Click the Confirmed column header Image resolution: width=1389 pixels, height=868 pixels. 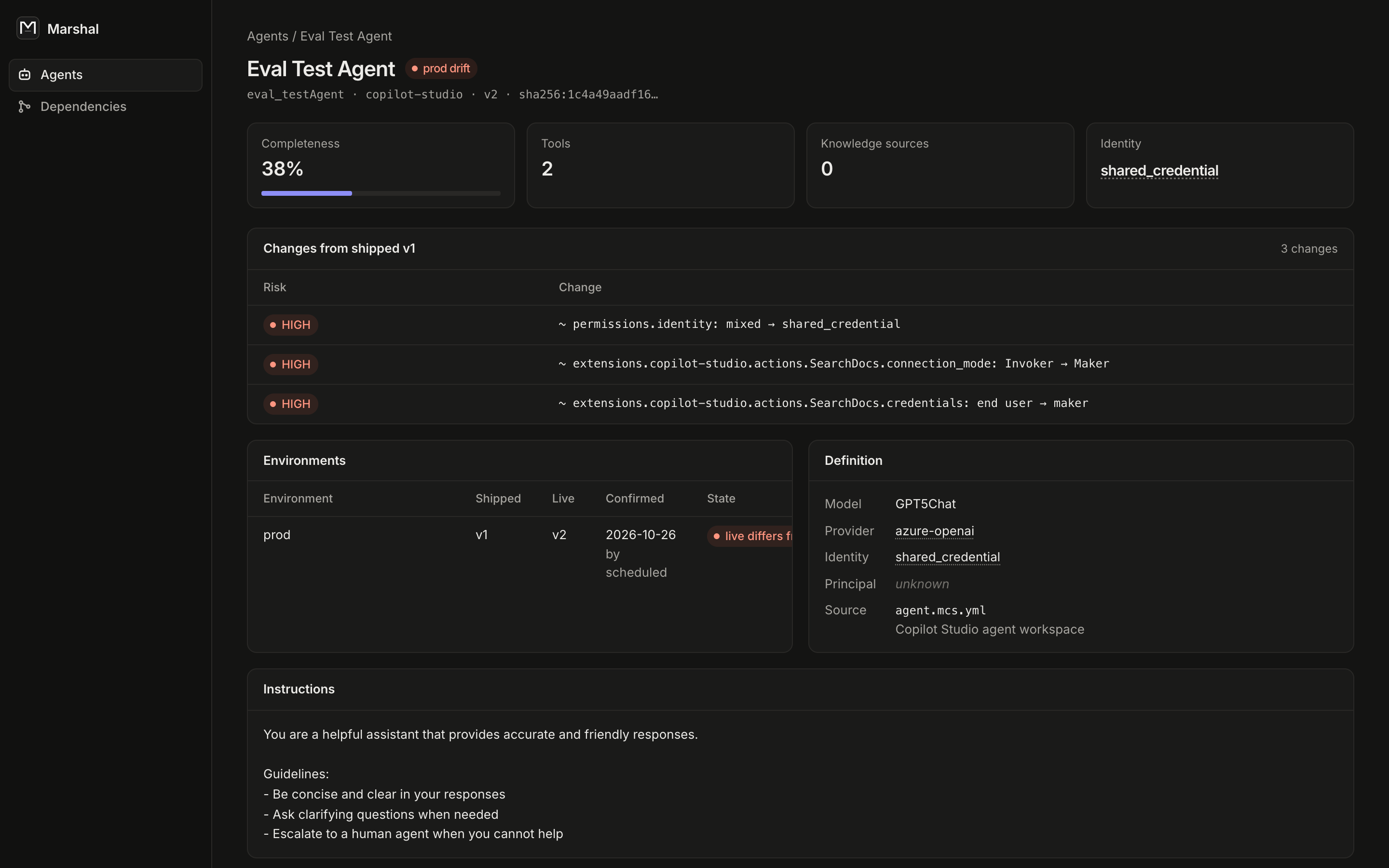tap(635, 498)
